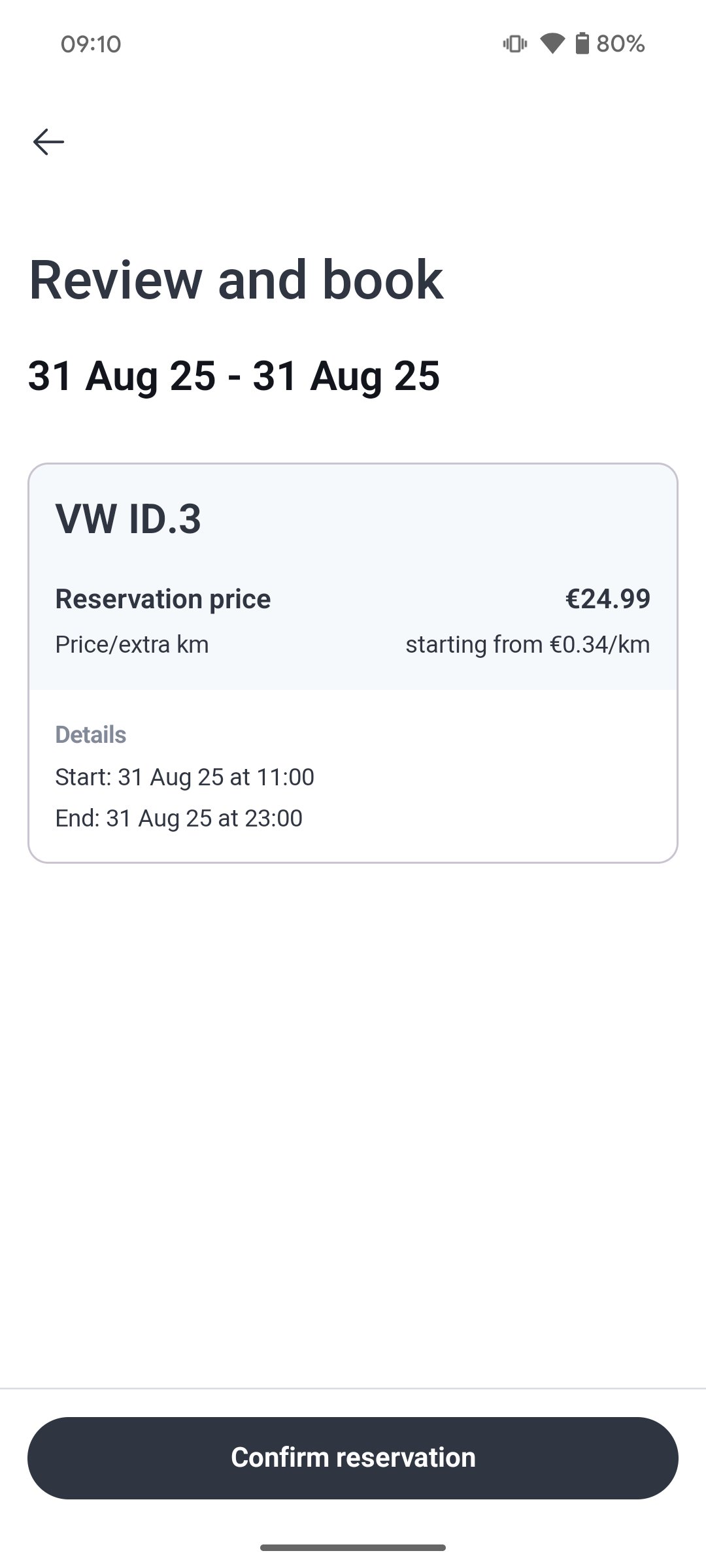The height and width of the screenshot is (1568, 706).
Task: Tap the Reservation price label
Action: (x=163, y=599)
